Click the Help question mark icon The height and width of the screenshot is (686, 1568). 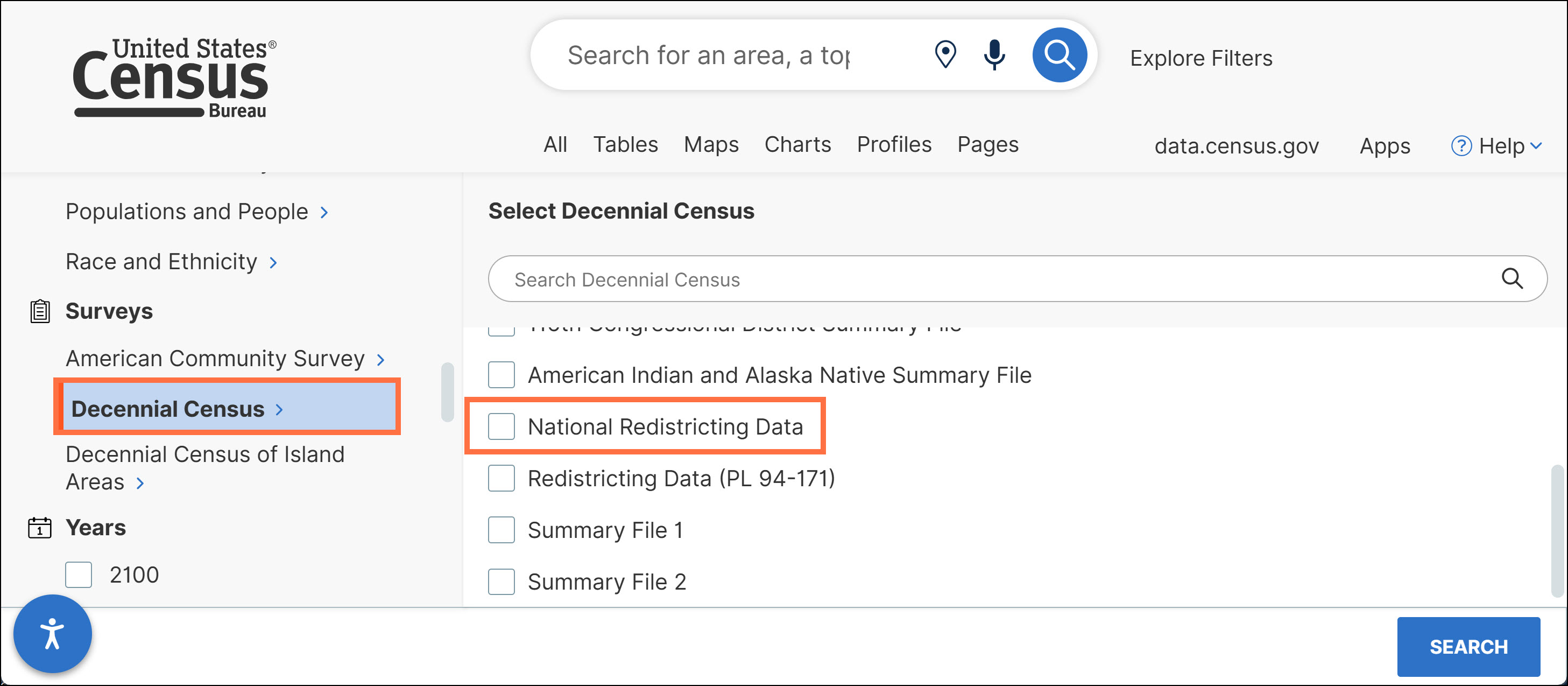click(1461, 145)
